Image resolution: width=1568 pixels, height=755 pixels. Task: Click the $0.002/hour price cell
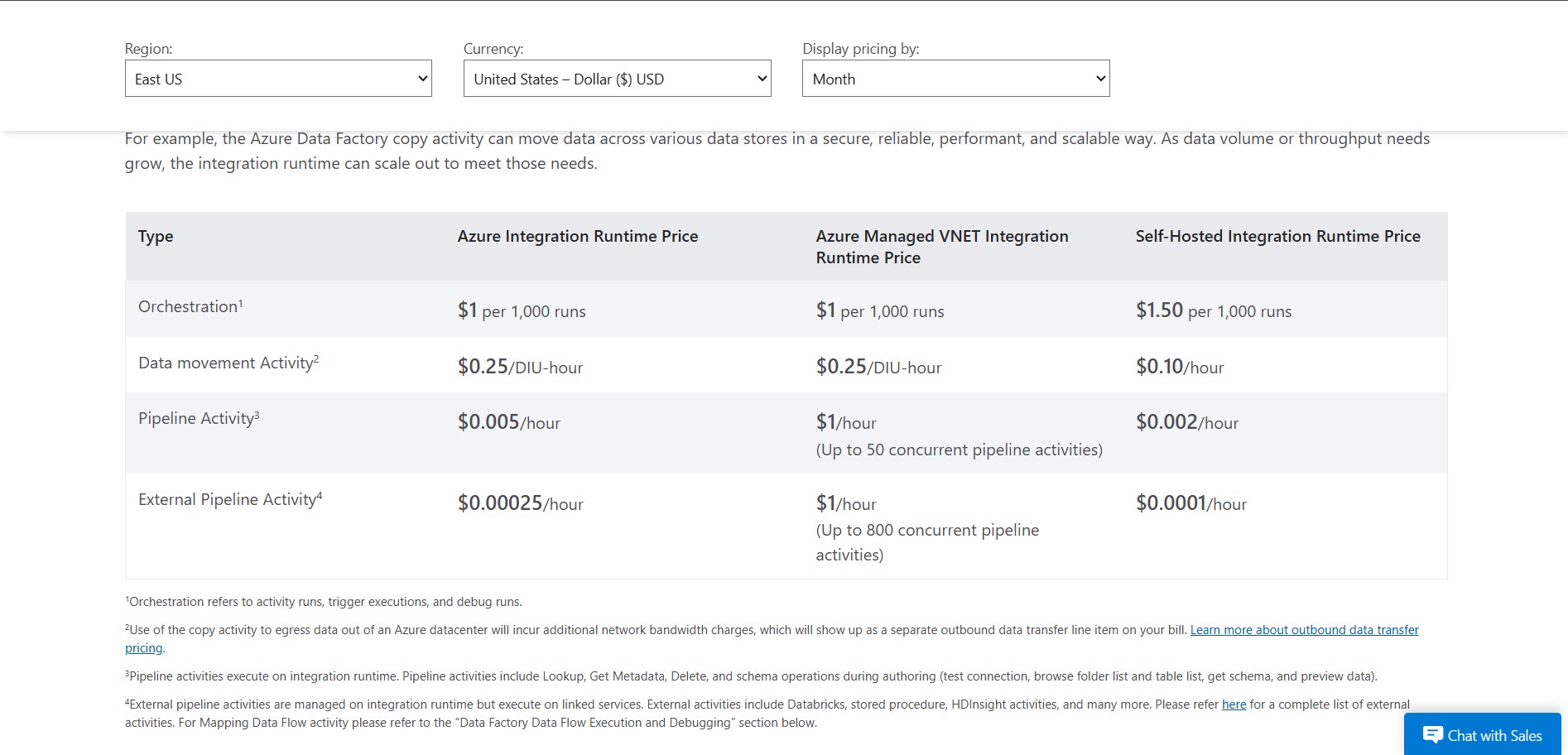[x=1187, y=422]
